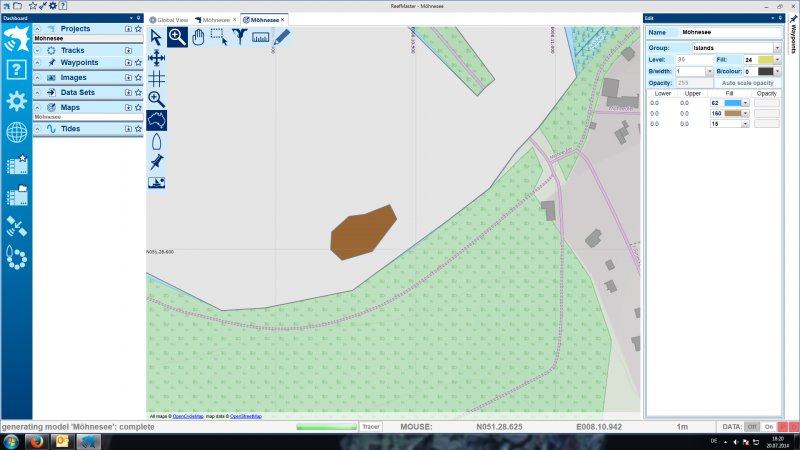Pick the ruler measurement tool
800x450 pixels.
[x=261, y=37]
